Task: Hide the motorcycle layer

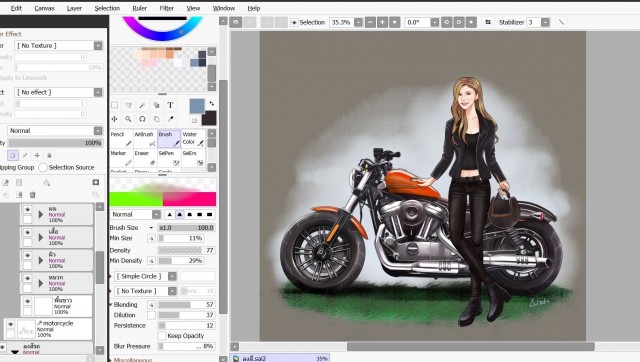Action: 11,324
